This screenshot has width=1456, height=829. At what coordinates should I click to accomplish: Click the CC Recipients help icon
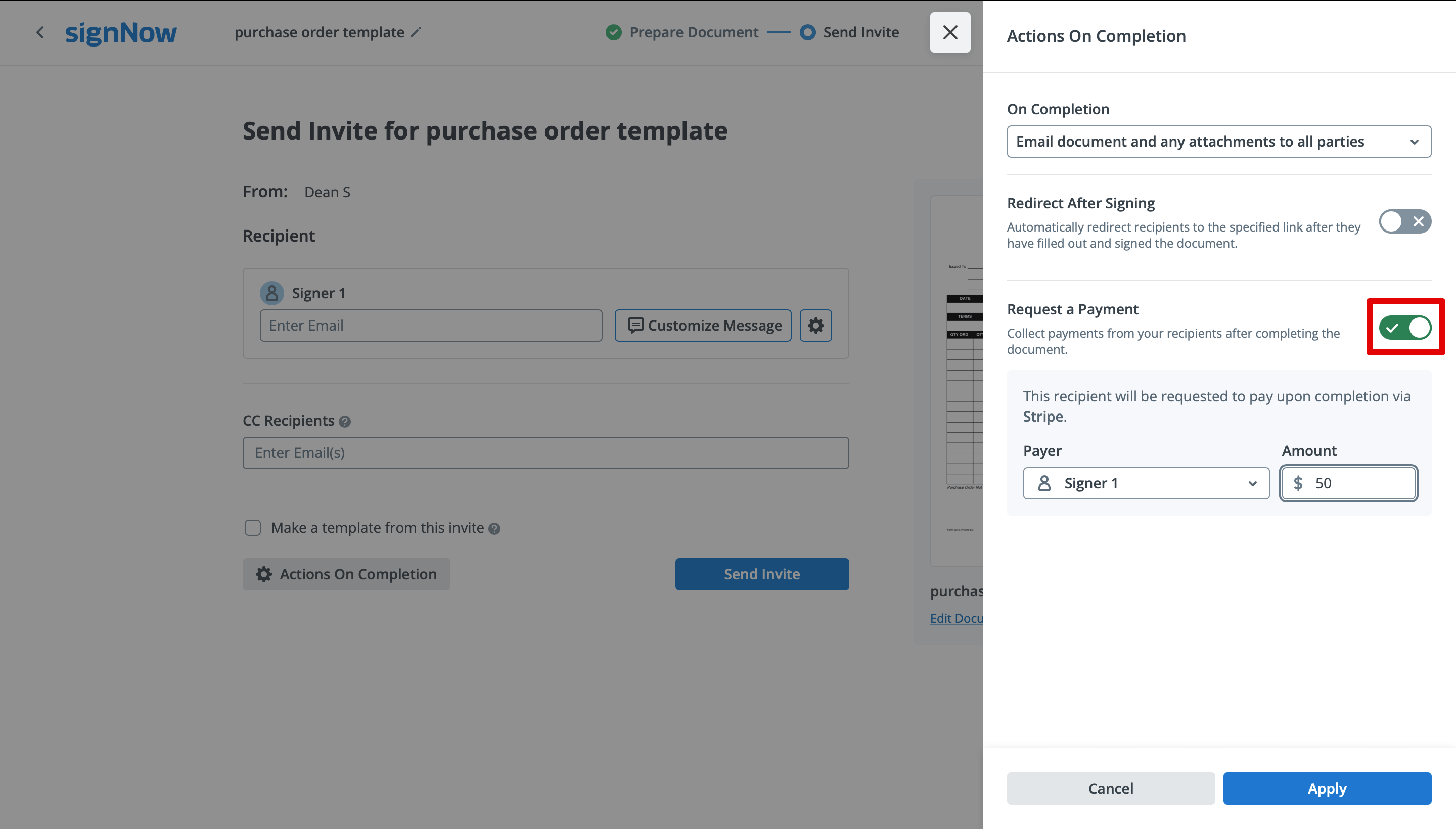344,422
